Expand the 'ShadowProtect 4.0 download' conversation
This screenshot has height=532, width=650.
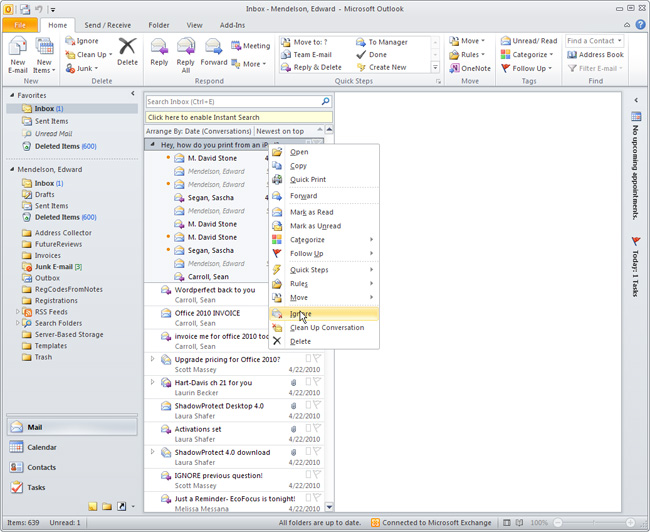click(153, 452)
